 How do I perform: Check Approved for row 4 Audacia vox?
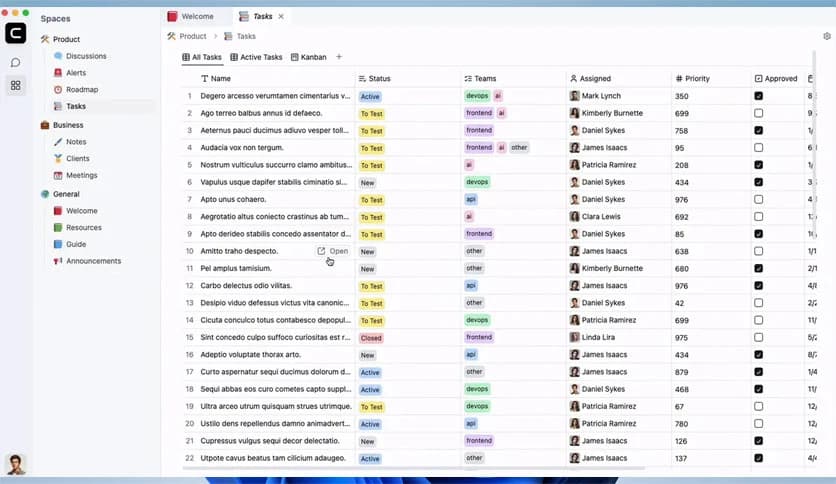(759, 148)
